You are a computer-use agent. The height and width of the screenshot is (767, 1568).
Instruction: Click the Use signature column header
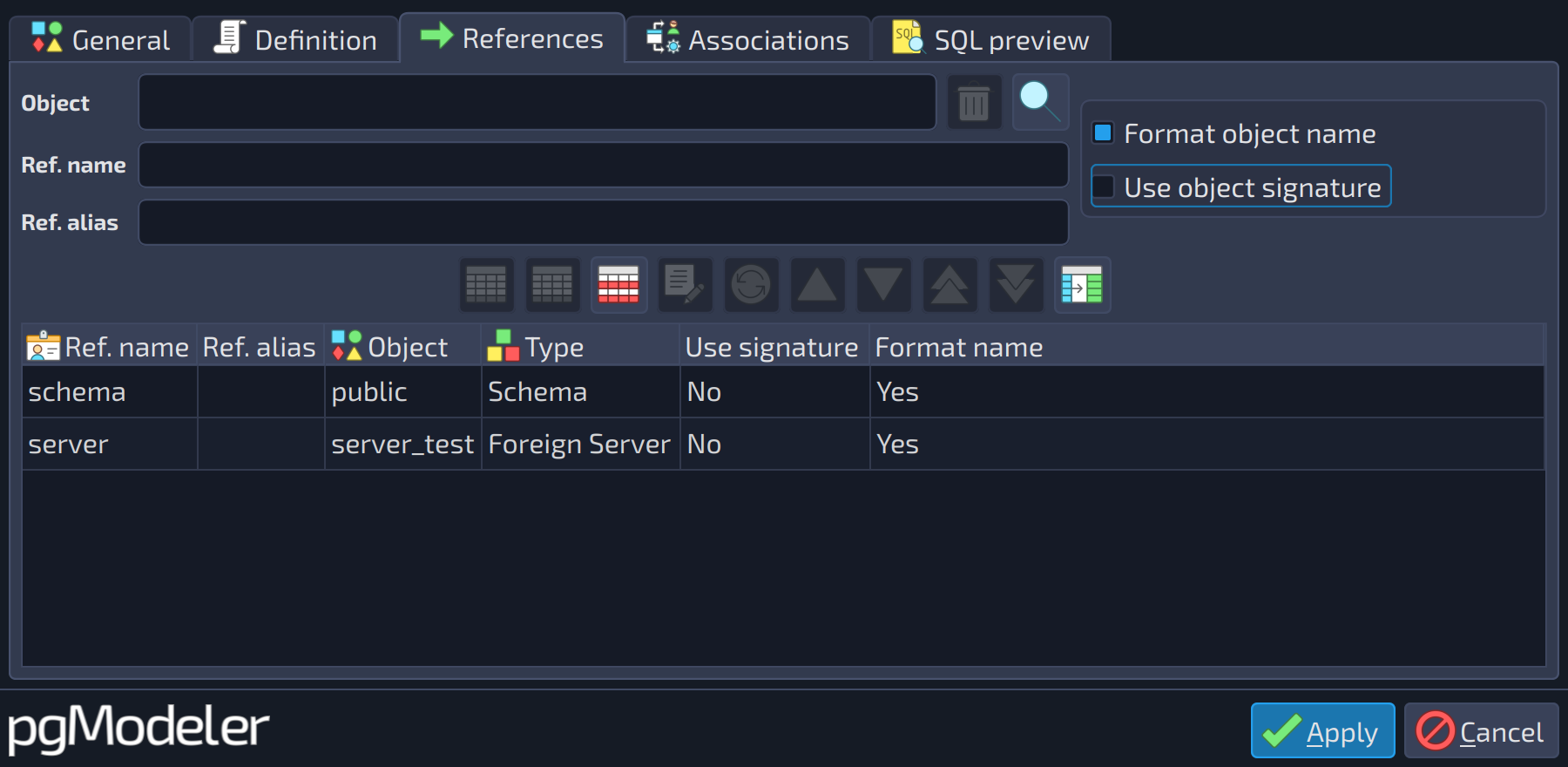(x=774, y=347)
